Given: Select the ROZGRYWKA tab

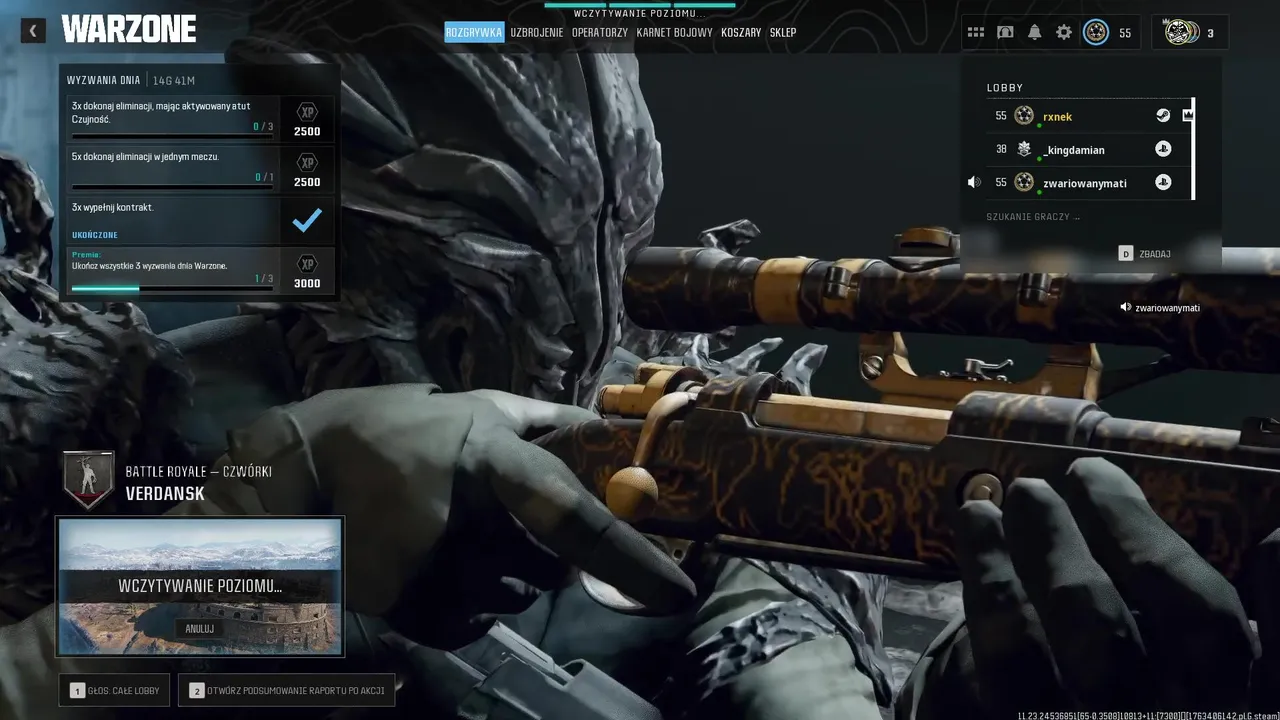Looking at the screenshot, I should (474, 32).
